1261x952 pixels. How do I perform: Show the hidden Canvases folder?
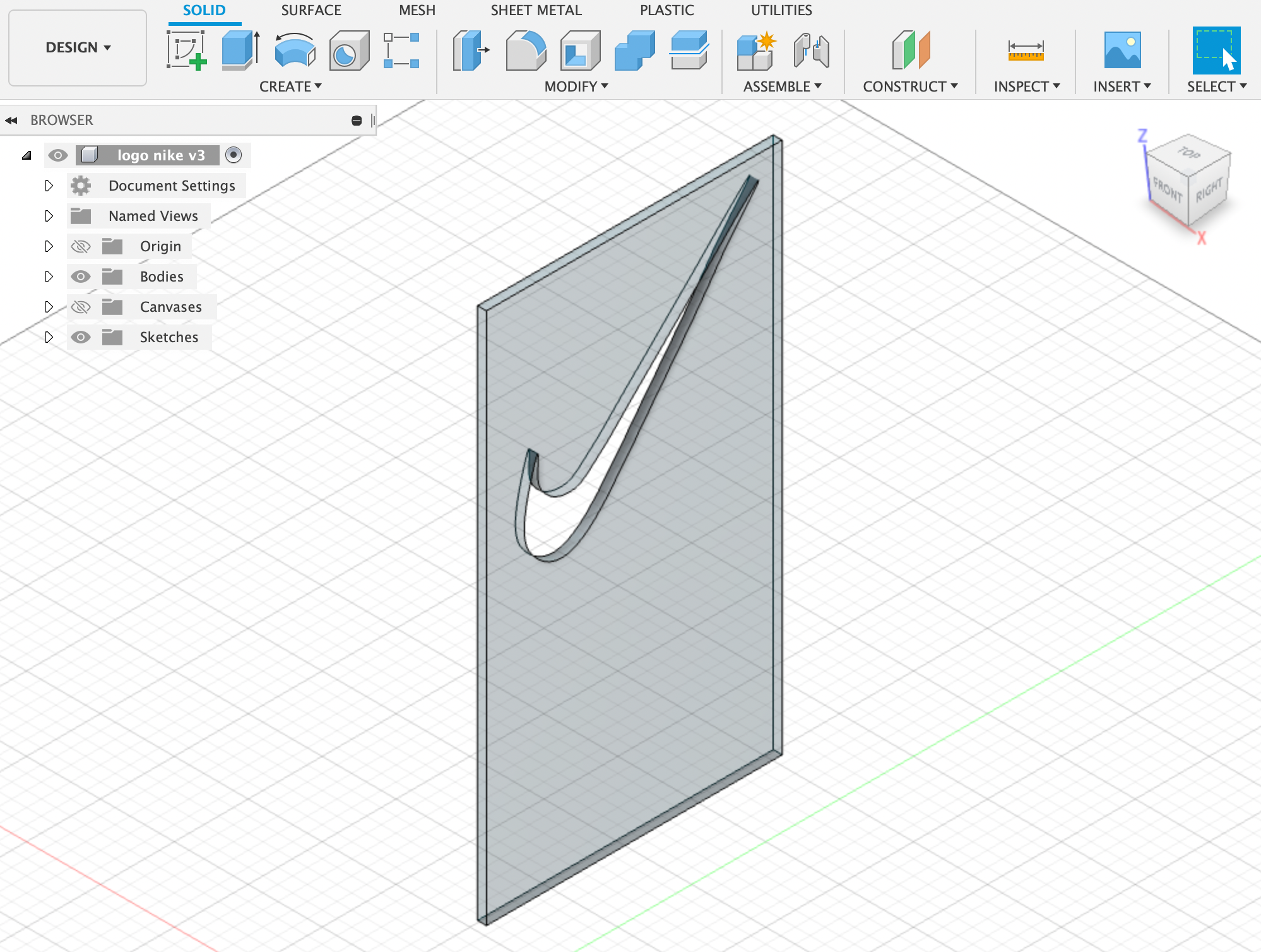(81, 307)
